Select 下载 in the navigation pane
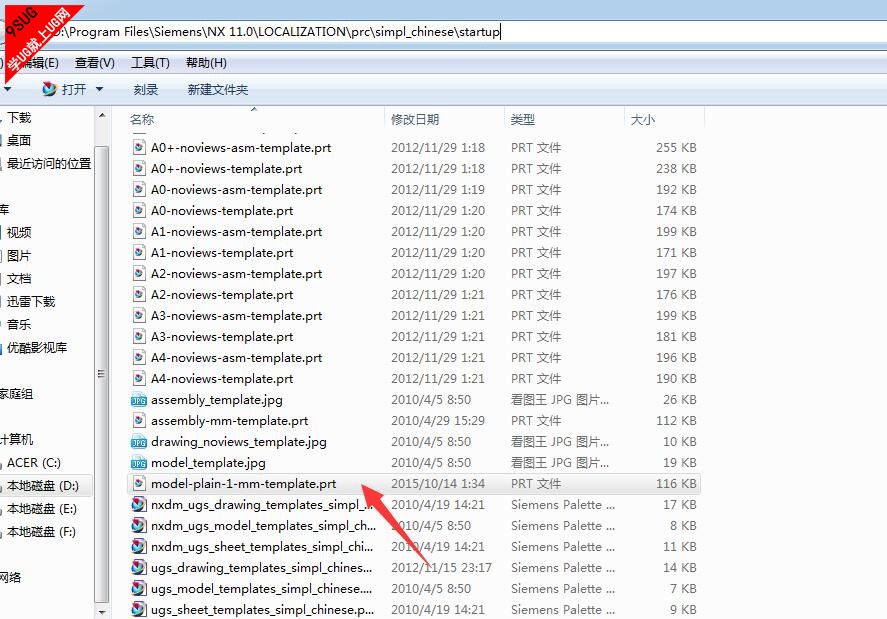 coord(19,118)
